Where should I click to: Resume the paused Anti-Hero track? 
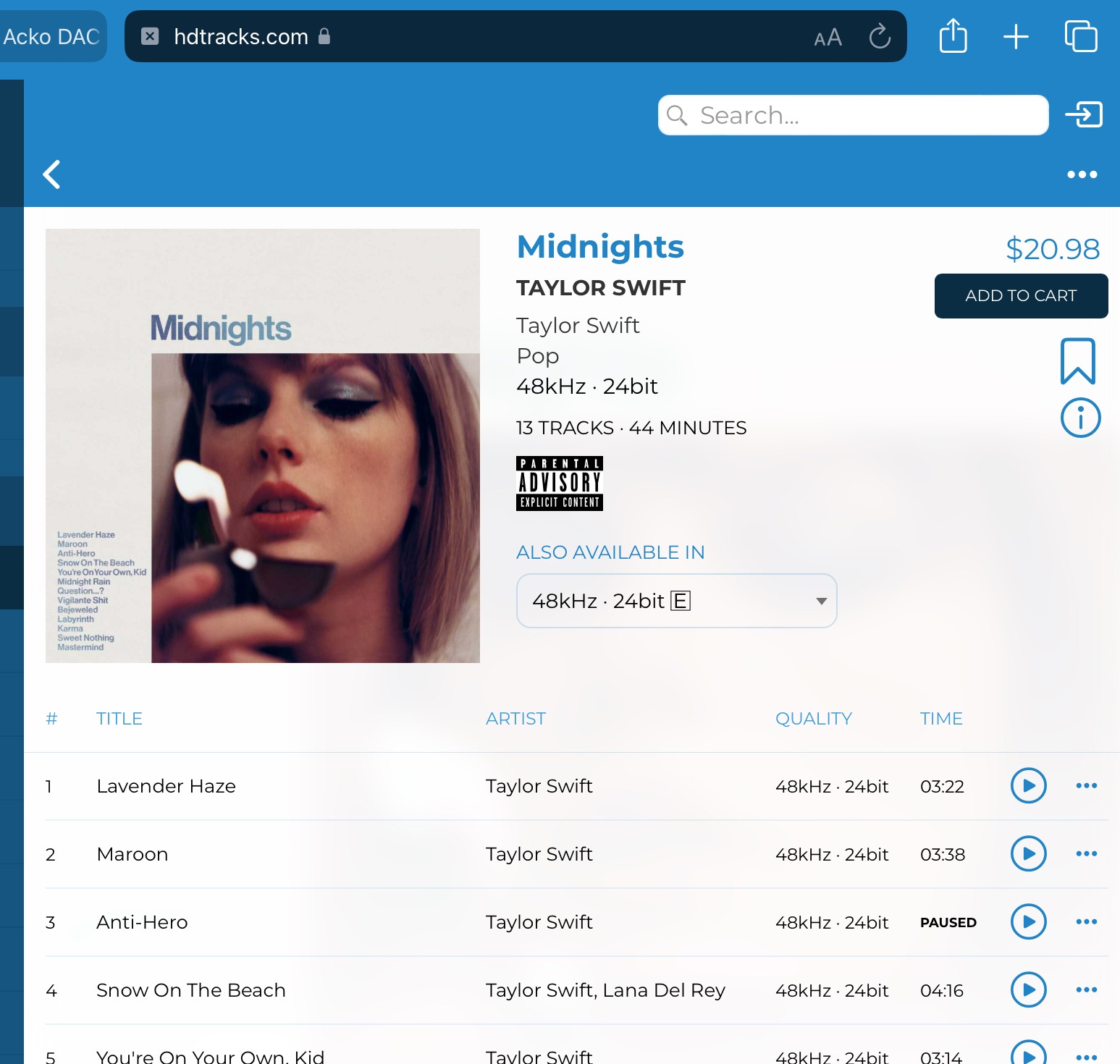[1028, 921]
